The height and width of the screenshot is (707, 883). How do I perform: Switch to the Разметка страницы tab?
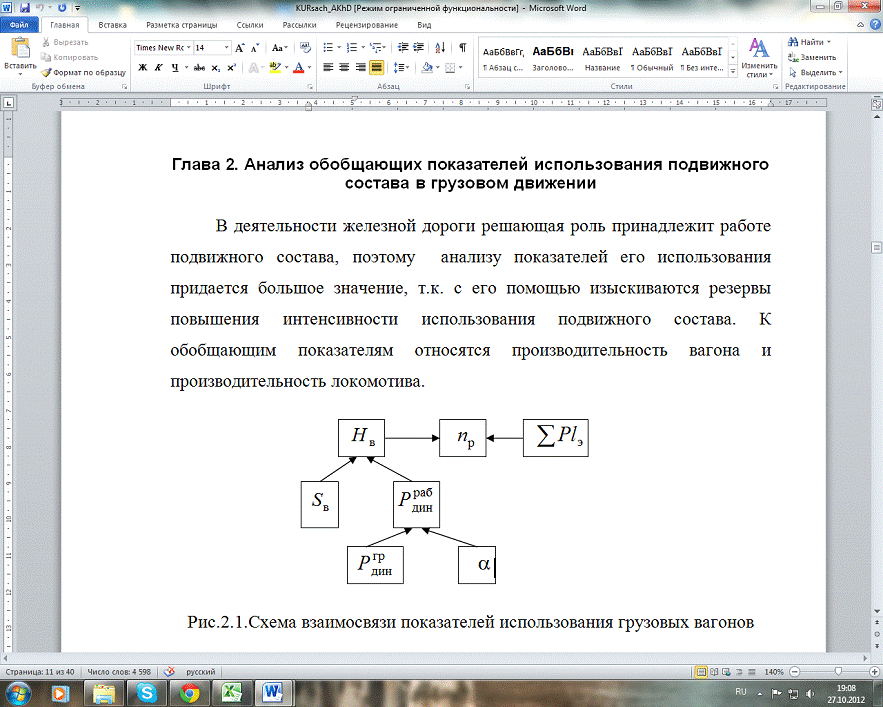[x=181, y=25]
